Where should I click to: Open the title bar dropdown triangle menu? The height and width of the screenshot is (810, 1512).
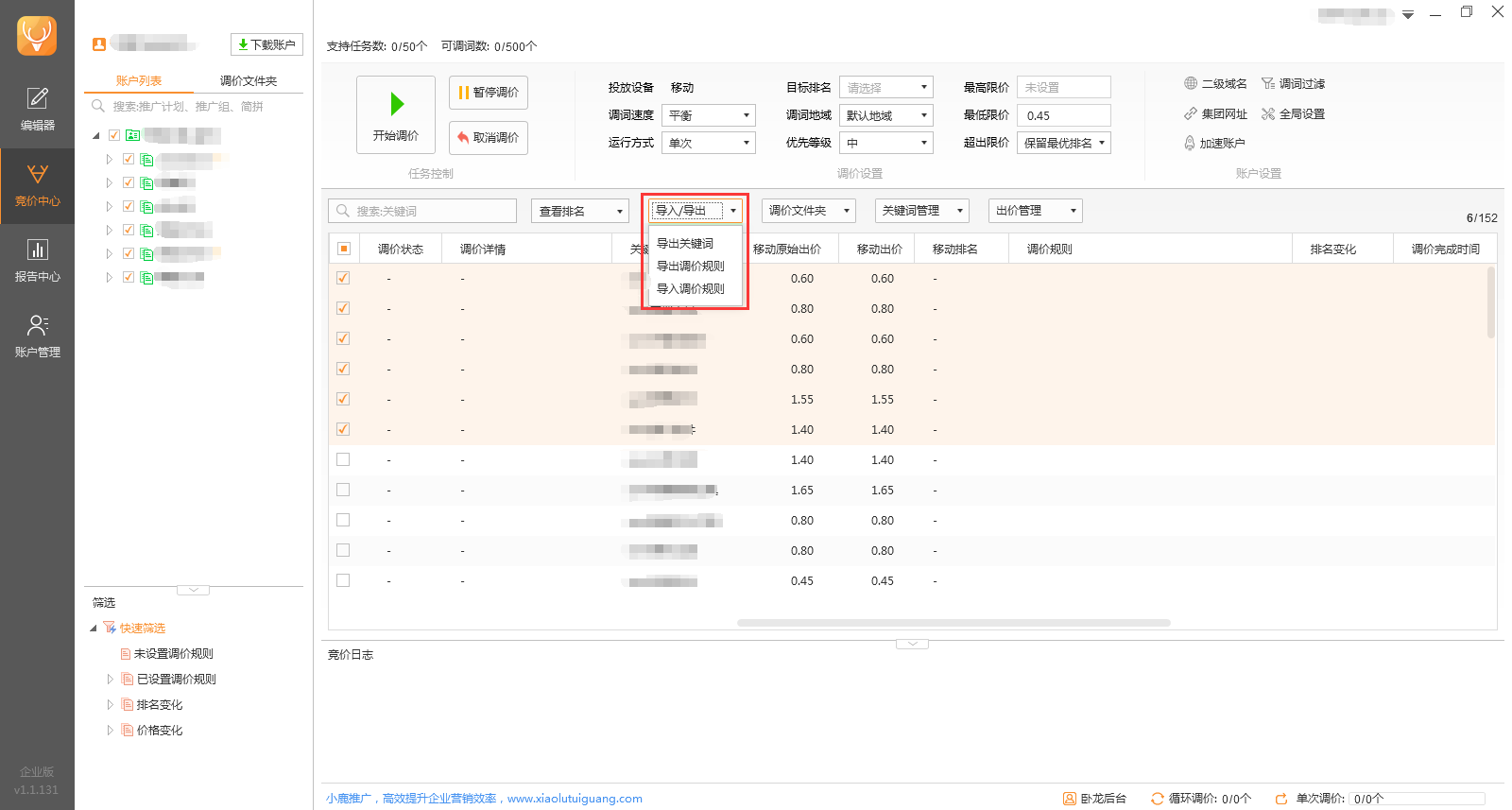coord(1408,14)
